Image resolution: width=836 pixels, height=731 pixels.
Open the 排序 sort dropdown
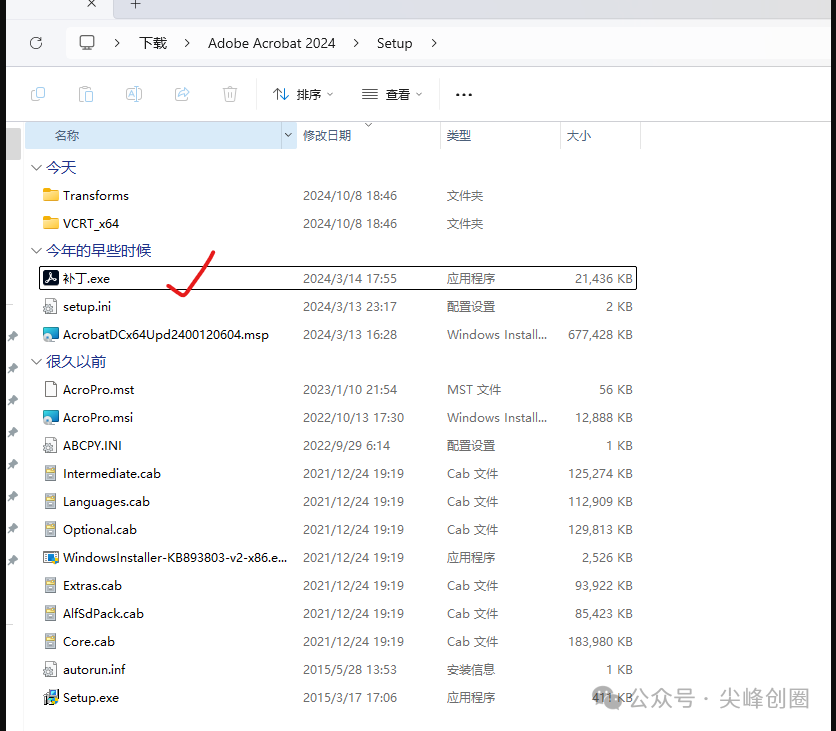[302, 94]
